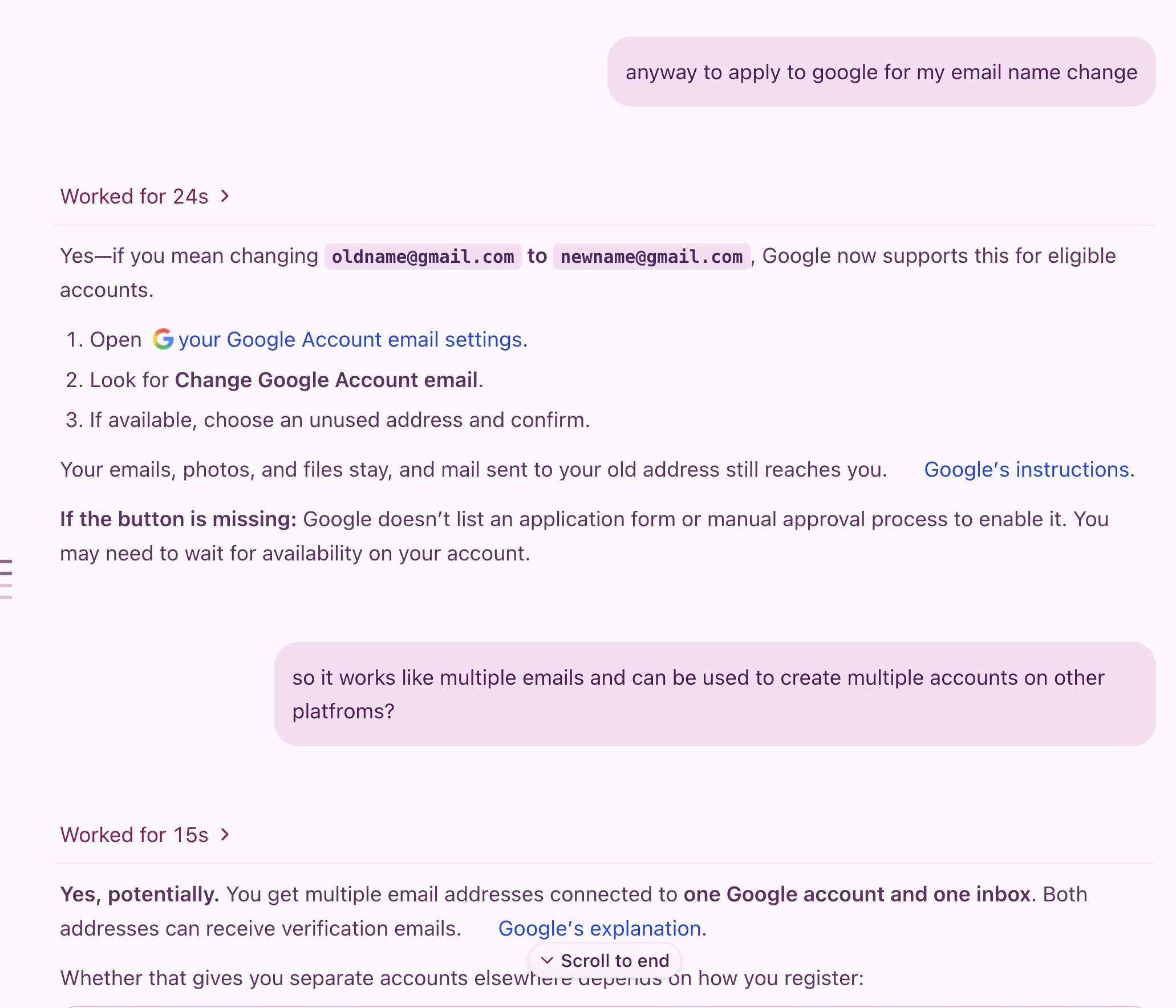The height and width of the screenshot is (1008, 1176).
Task: Click the "Yes, potentially." bold text
Action: pyautogui.click(x=140, y=894)
